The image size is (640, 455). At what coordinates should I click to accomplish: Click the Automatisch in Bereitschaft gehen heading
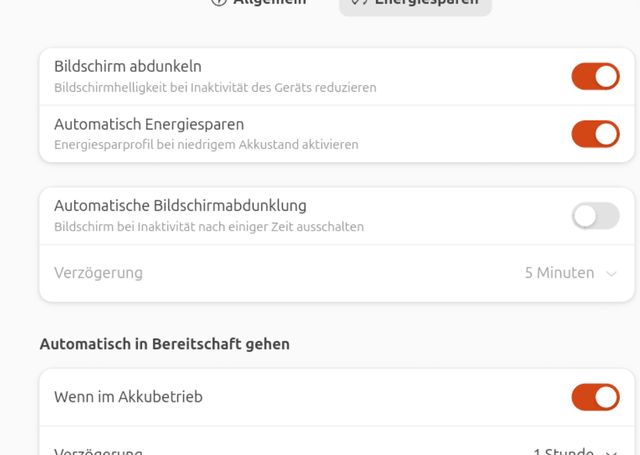164,344
